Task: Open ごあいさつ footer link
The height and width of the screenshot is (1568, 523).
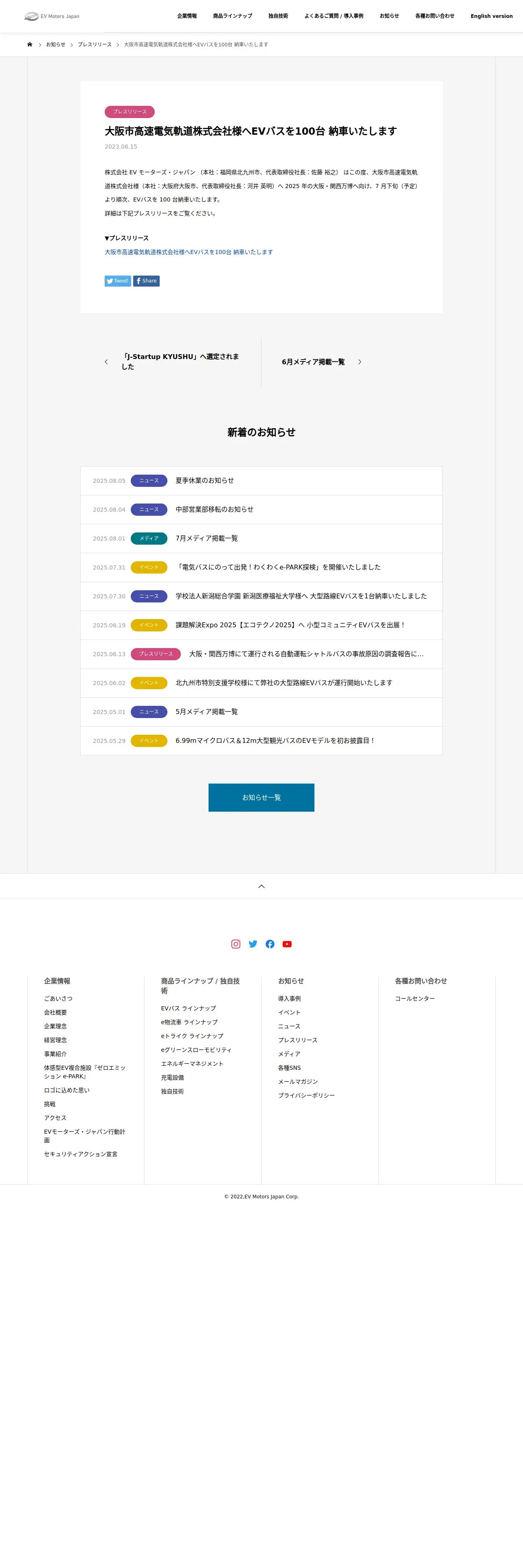Action: [58, 999]
